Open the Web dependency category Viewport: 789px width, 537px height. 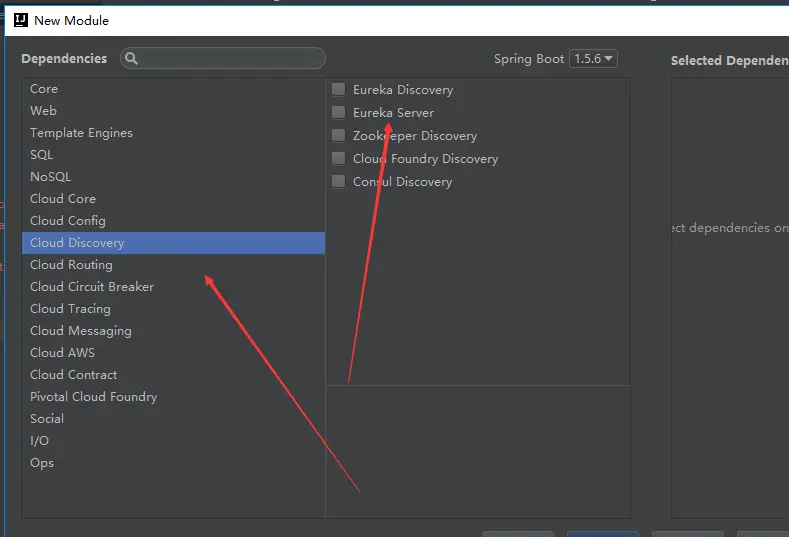click(x=173, y=111)
